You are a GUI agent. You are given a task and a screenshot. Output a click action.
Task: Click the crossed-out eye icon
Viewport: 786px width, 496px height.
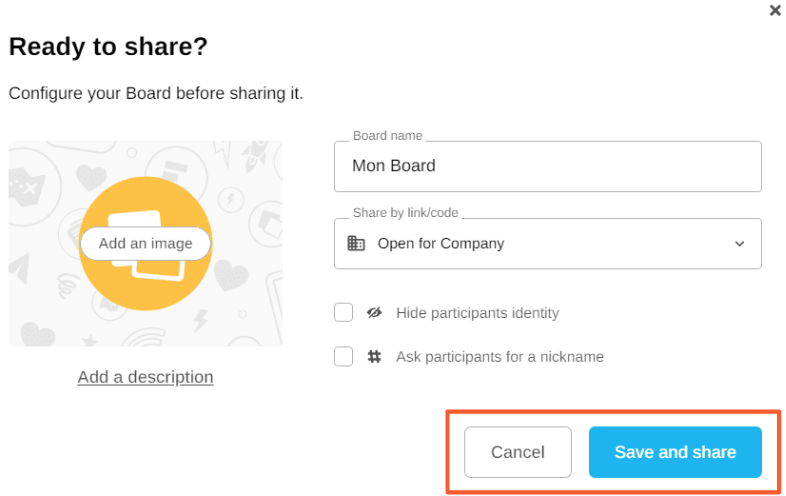pyautogui.click(x=374, y=313)
